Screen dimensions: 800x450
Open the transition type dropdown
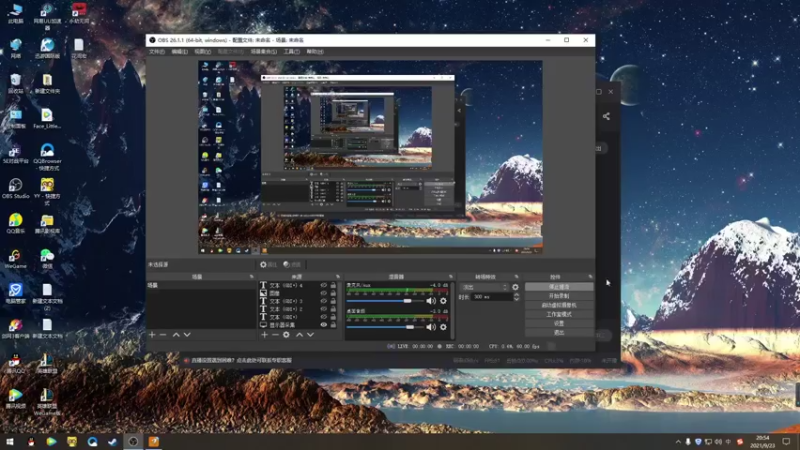pyautogui.click(x=484, y=287)
